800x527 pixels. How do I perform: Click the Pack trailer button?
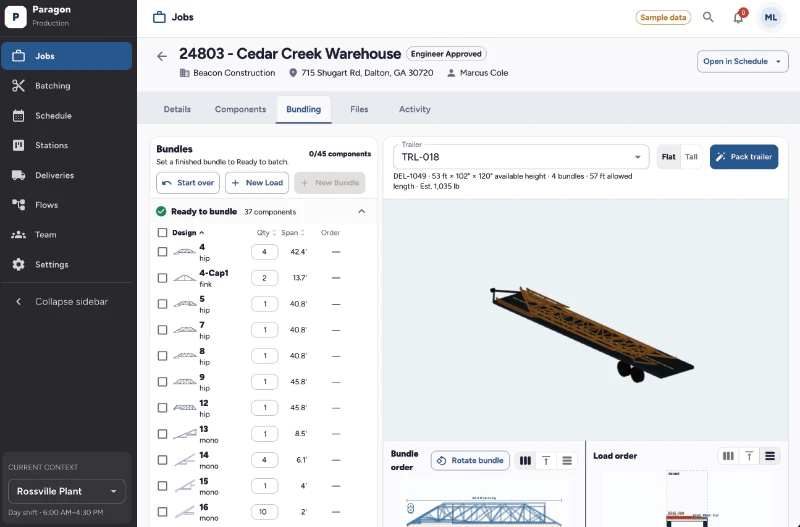744,157
